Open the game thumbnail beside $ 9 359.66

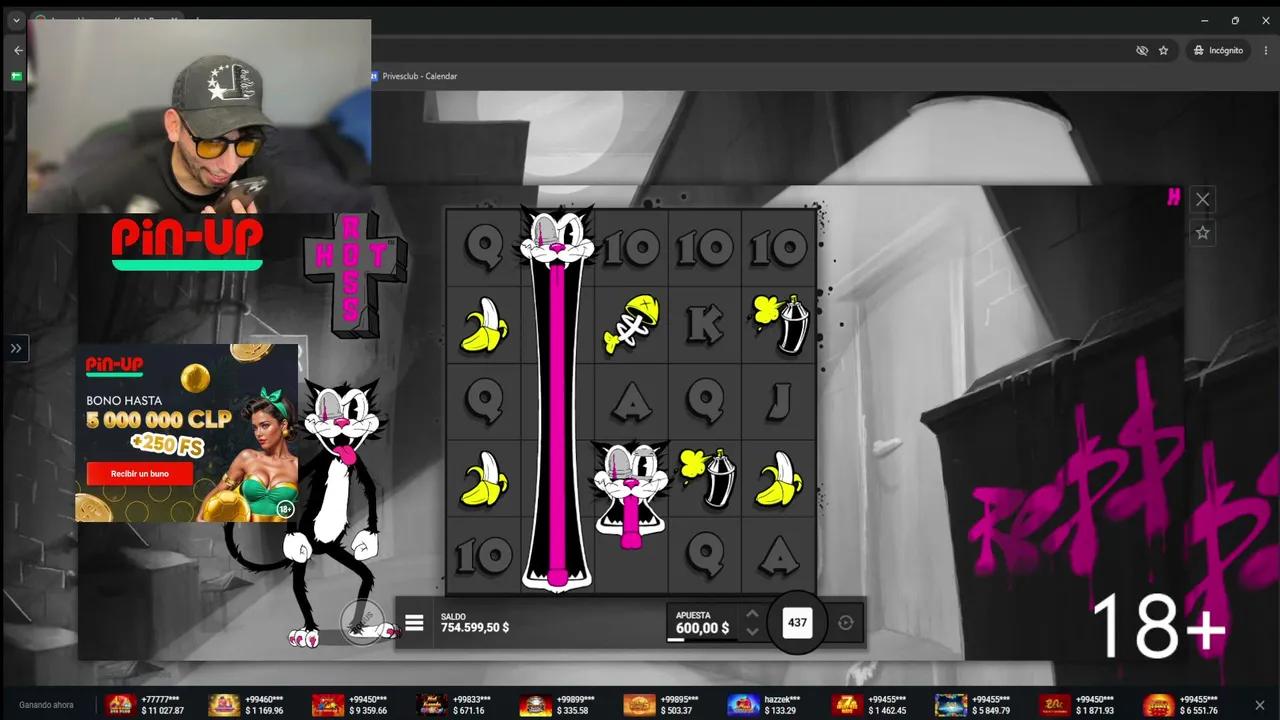coord(328,705)
